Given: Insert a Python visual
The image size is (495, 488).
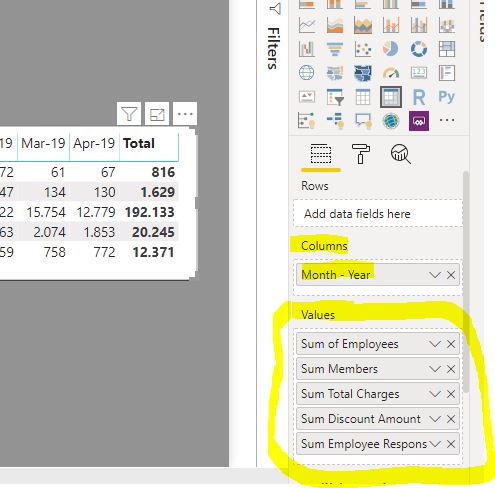Looking at the screenshot, I should tap(447, 97).
